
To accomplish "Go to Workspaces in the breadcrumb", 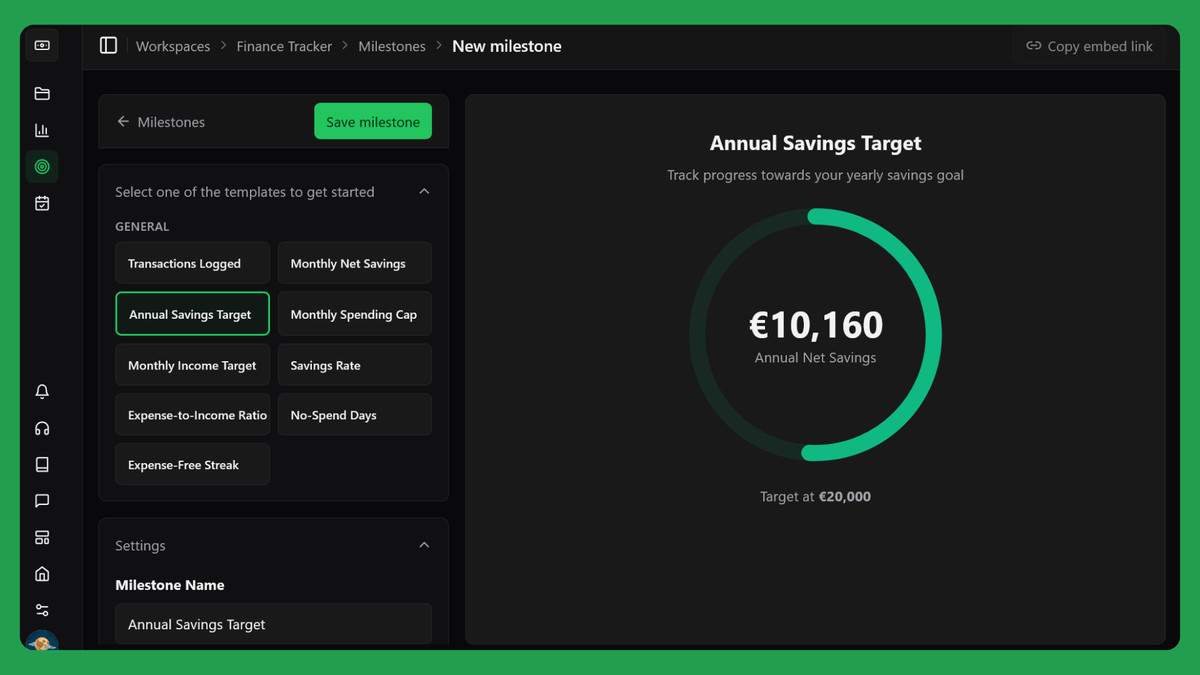I will click(173, 46).
